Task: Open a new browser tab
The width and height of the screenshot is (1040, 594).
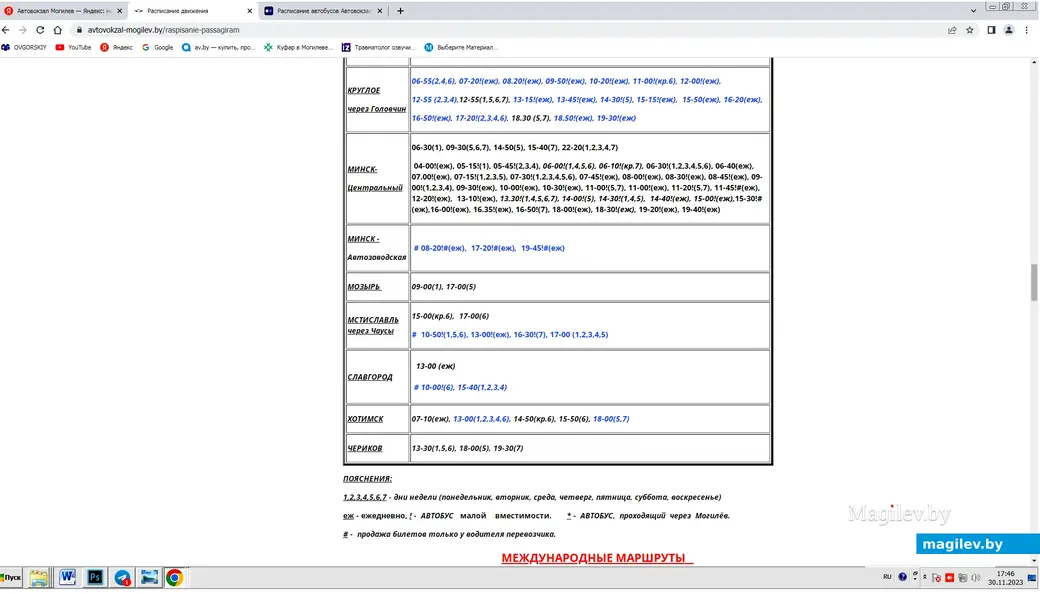Action: tap(401, 11)
